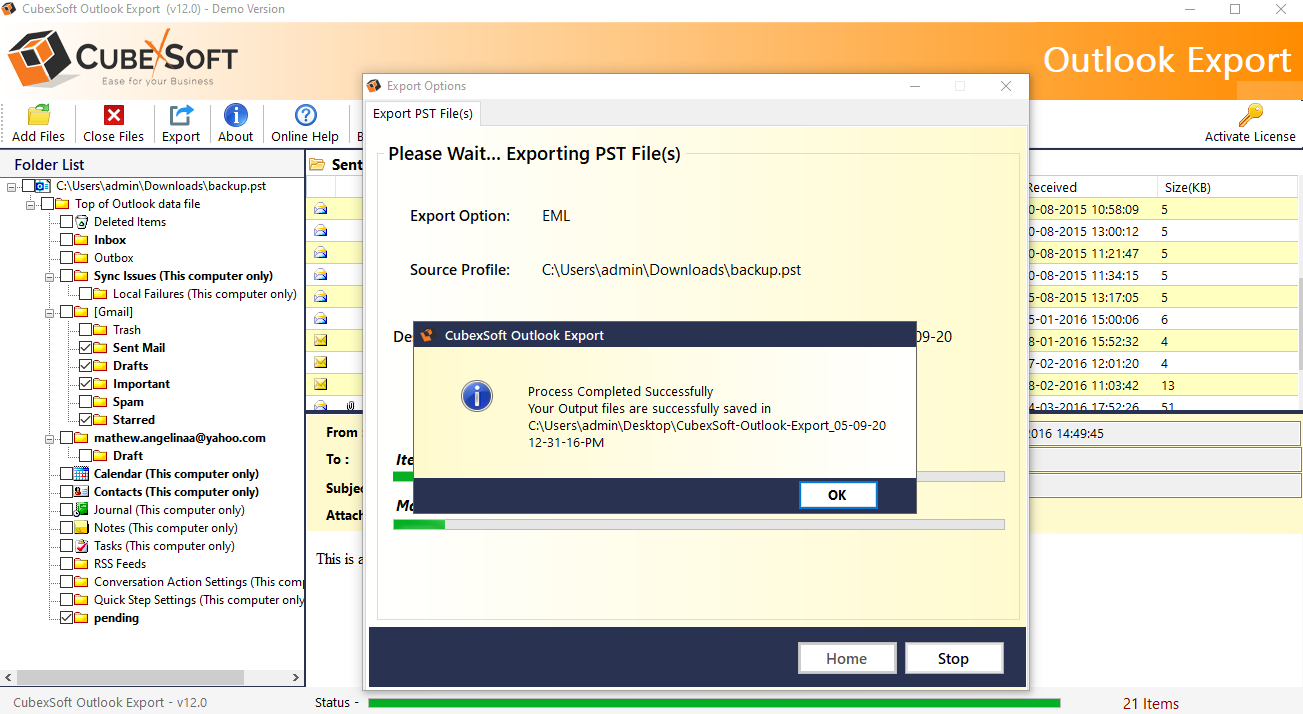Select the Export PST File(s) tab
The height and width of the screenshot is (714, 1303).
[423, 113]
